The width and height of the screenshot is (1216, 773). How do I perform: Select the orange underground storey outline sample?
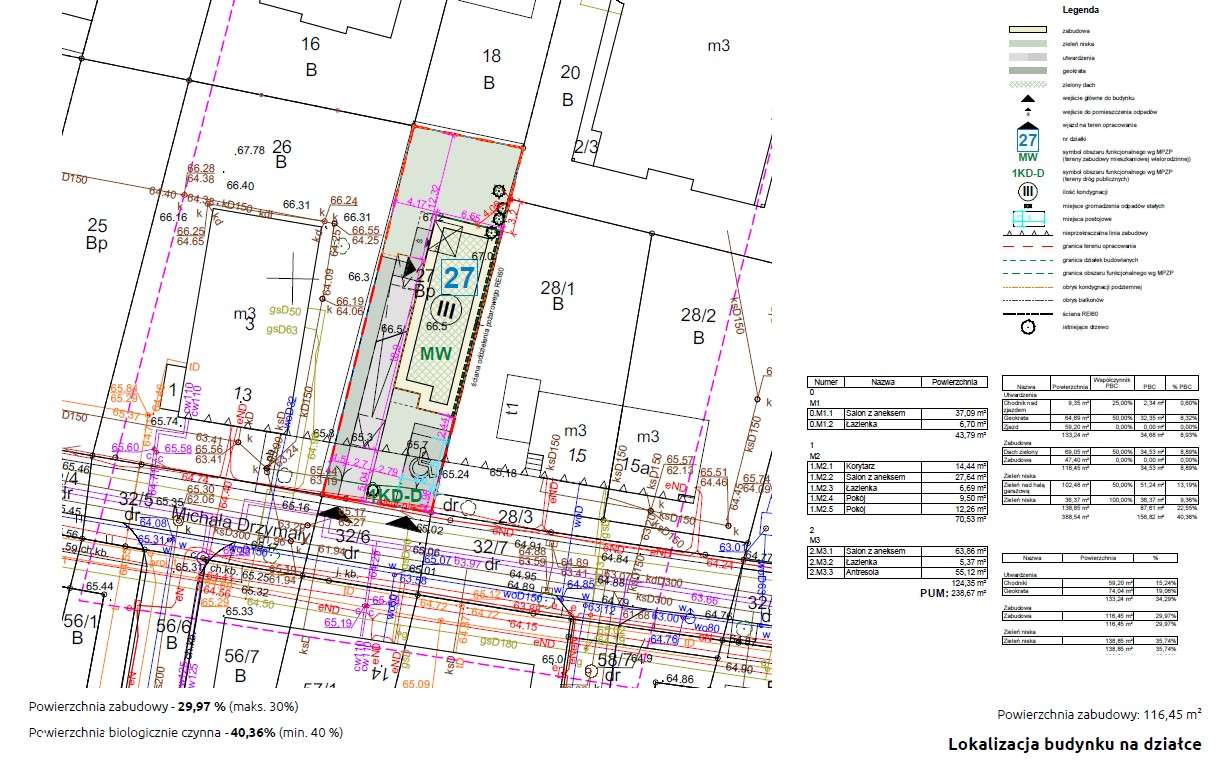1028,287
